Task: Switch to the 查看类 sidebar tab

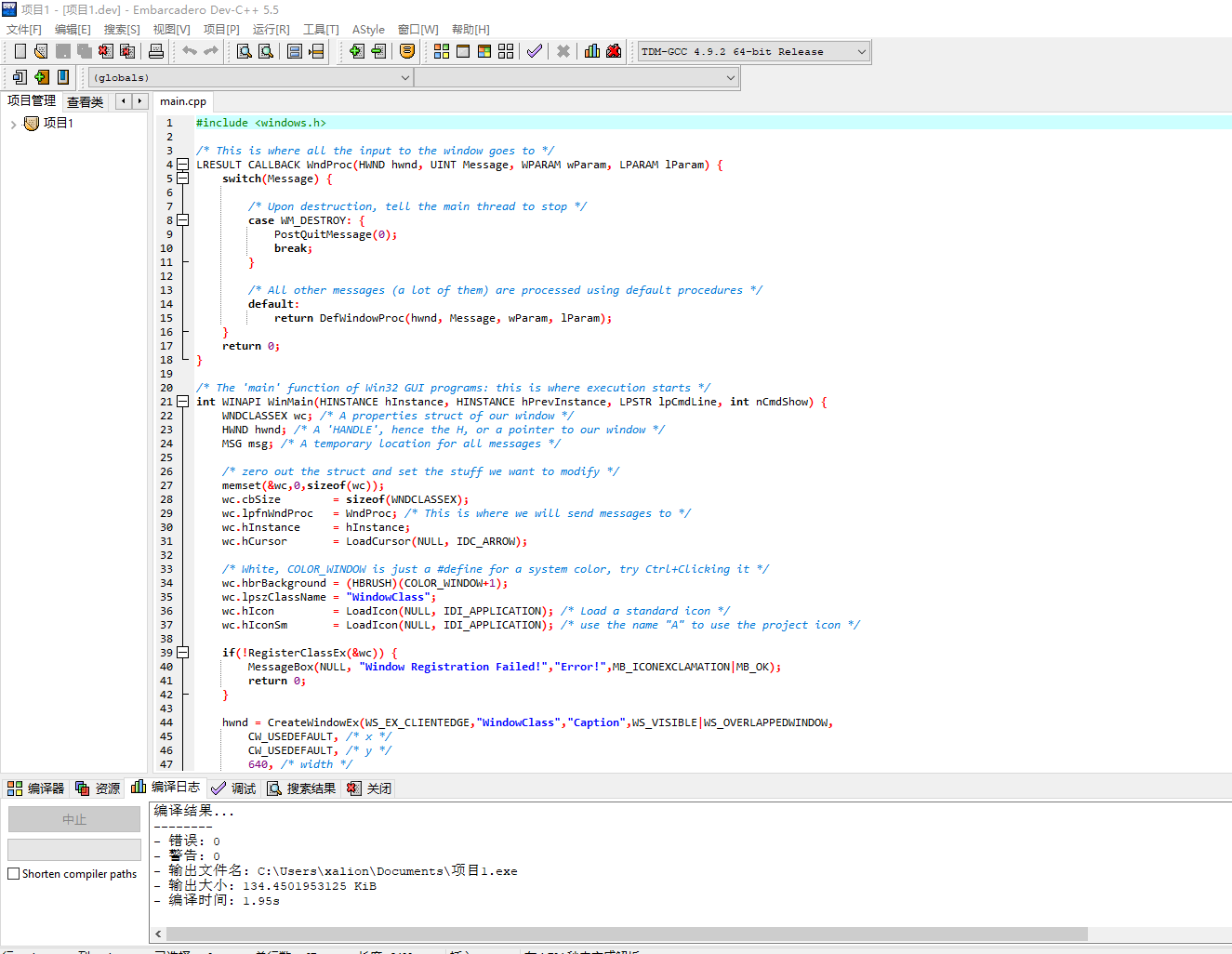Action: [86, 102]
